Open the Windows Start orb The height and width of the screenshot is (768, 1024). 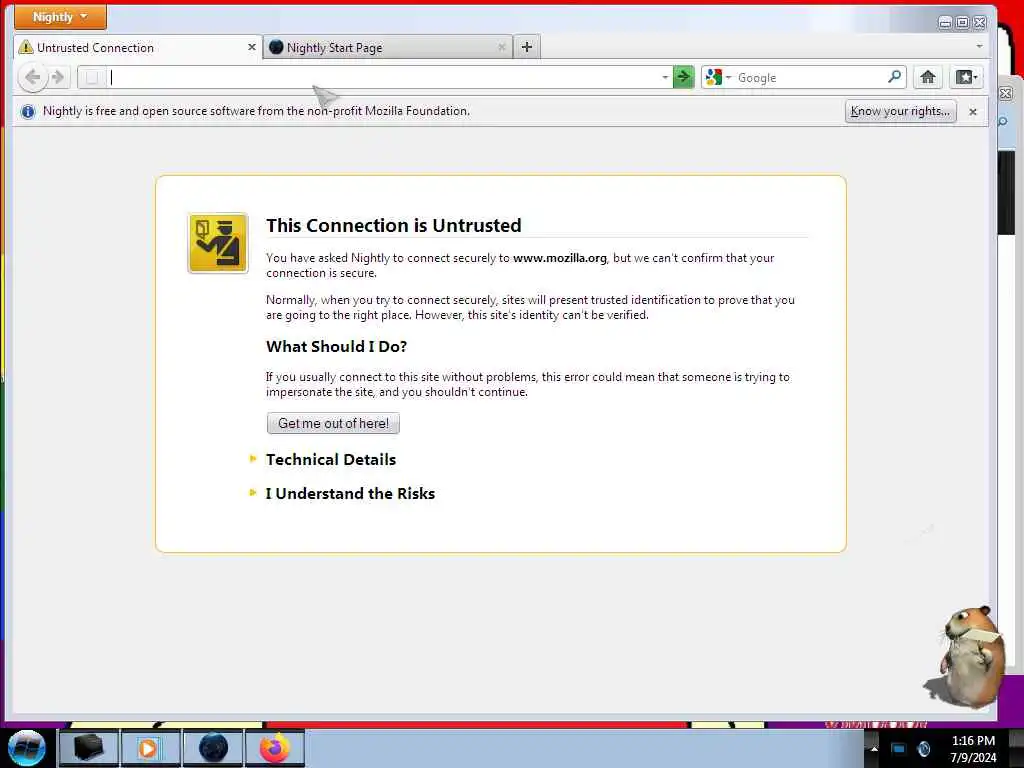[27, 748]
